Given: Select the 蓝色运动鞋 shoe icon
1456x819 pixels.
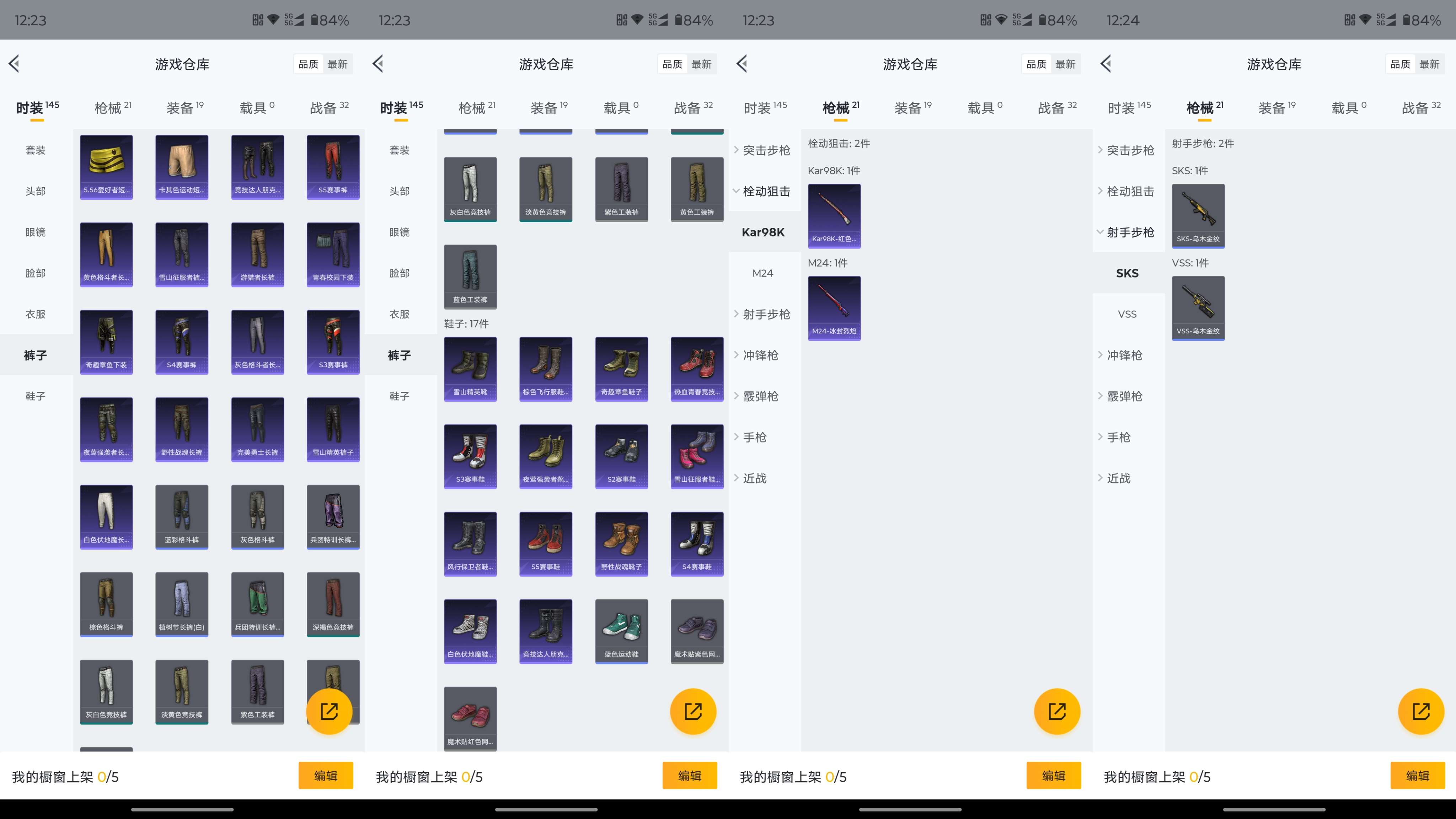Looking at the screenshot, I should click(x=621, y=631).
